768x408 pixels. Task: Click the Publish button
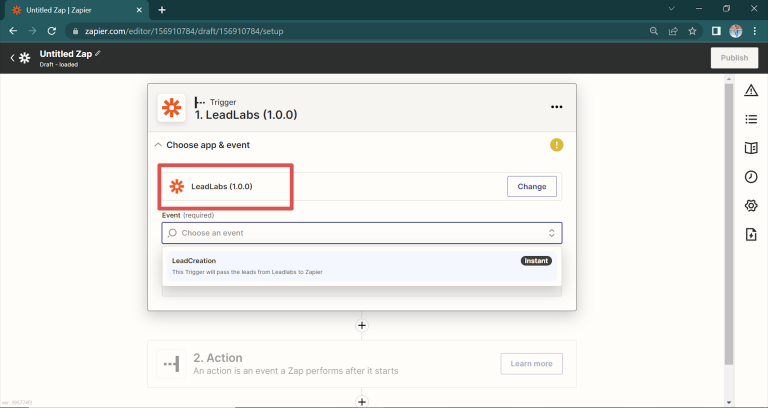point(734,58)
